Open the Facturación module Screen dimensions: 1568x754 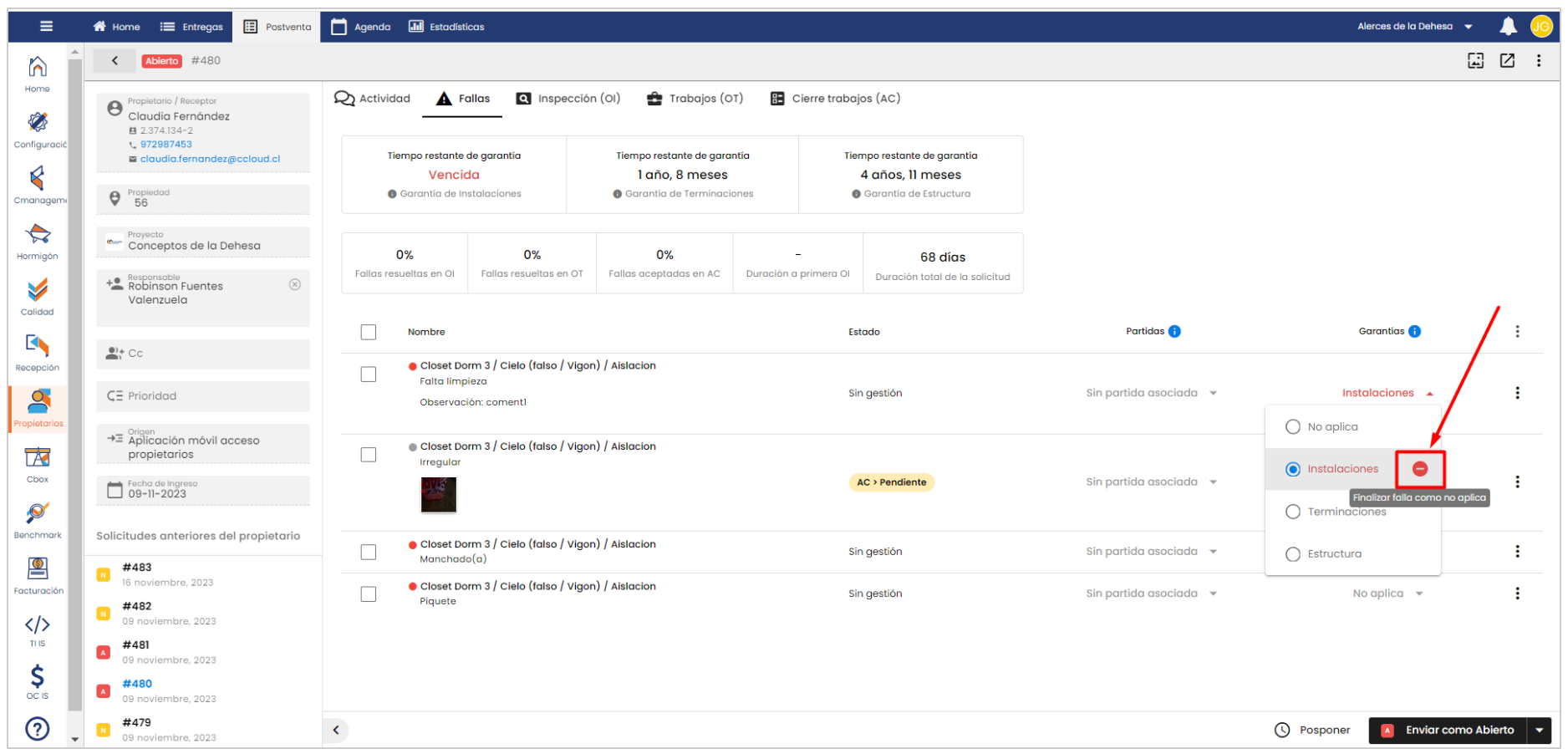38,576
